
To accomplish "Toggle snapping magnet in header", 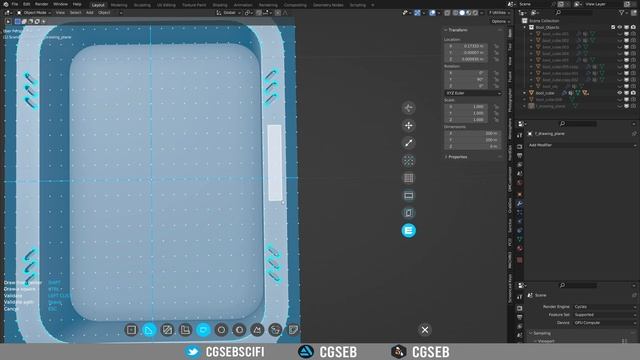I will pos(259,13).
